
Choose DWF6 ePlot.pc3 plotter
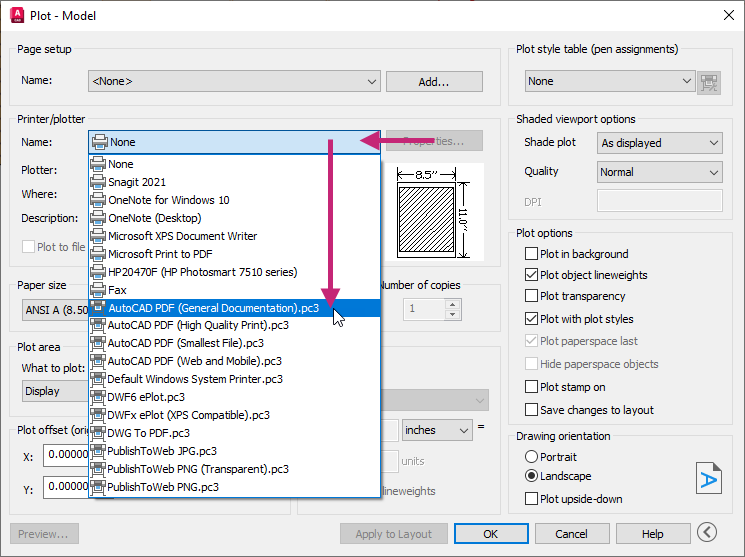(235, 397)
